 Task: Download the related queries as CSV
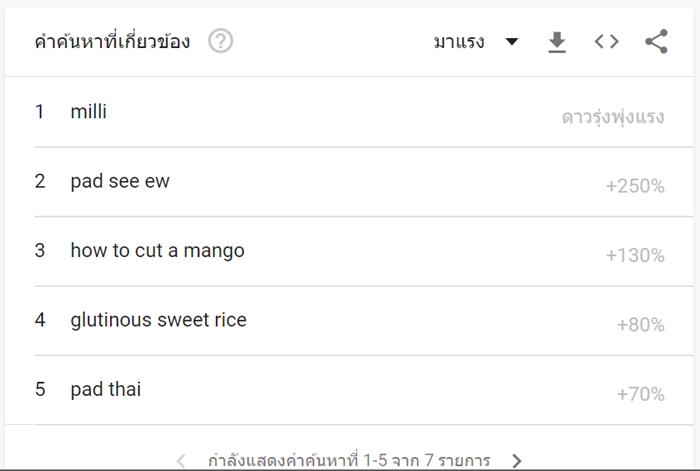click(557, 42)
